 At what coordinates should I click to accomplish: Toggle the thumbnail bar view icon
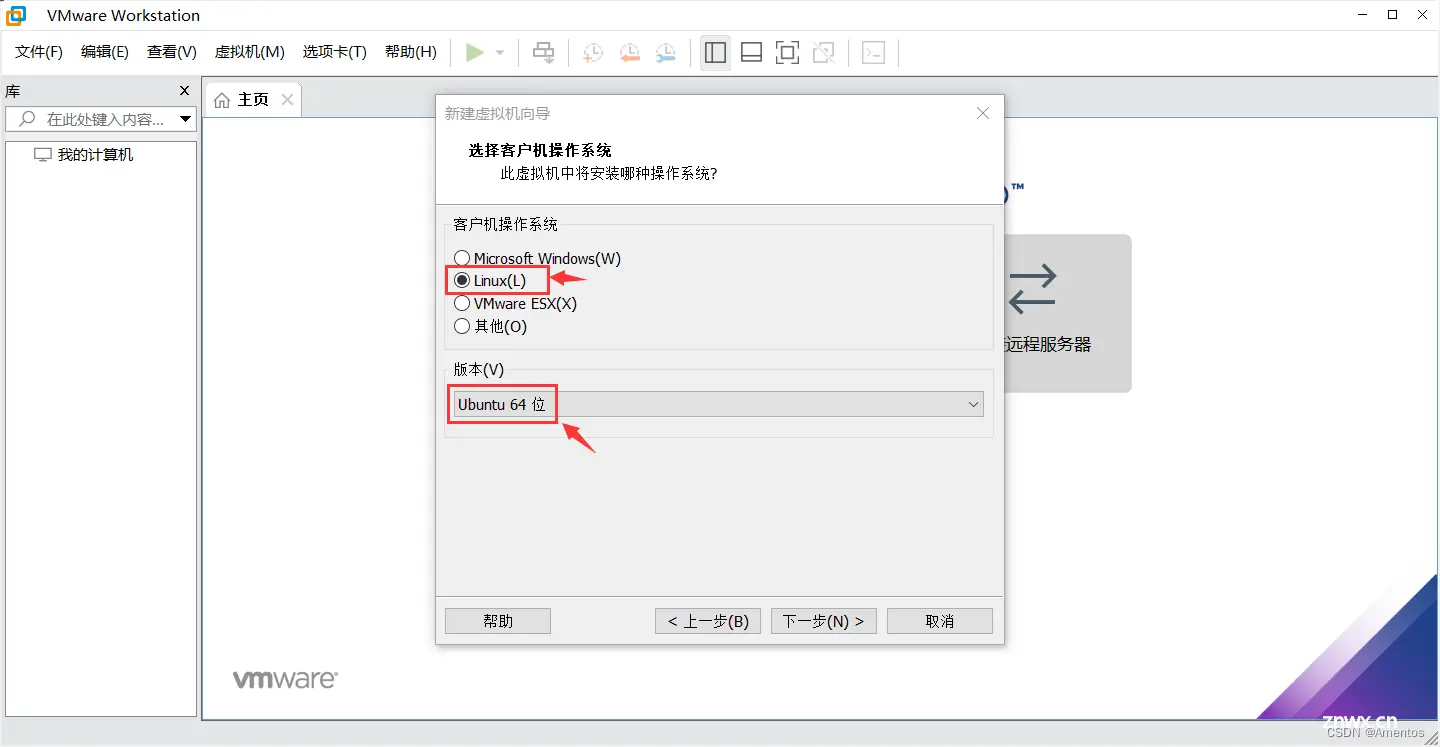pos(751,53)
